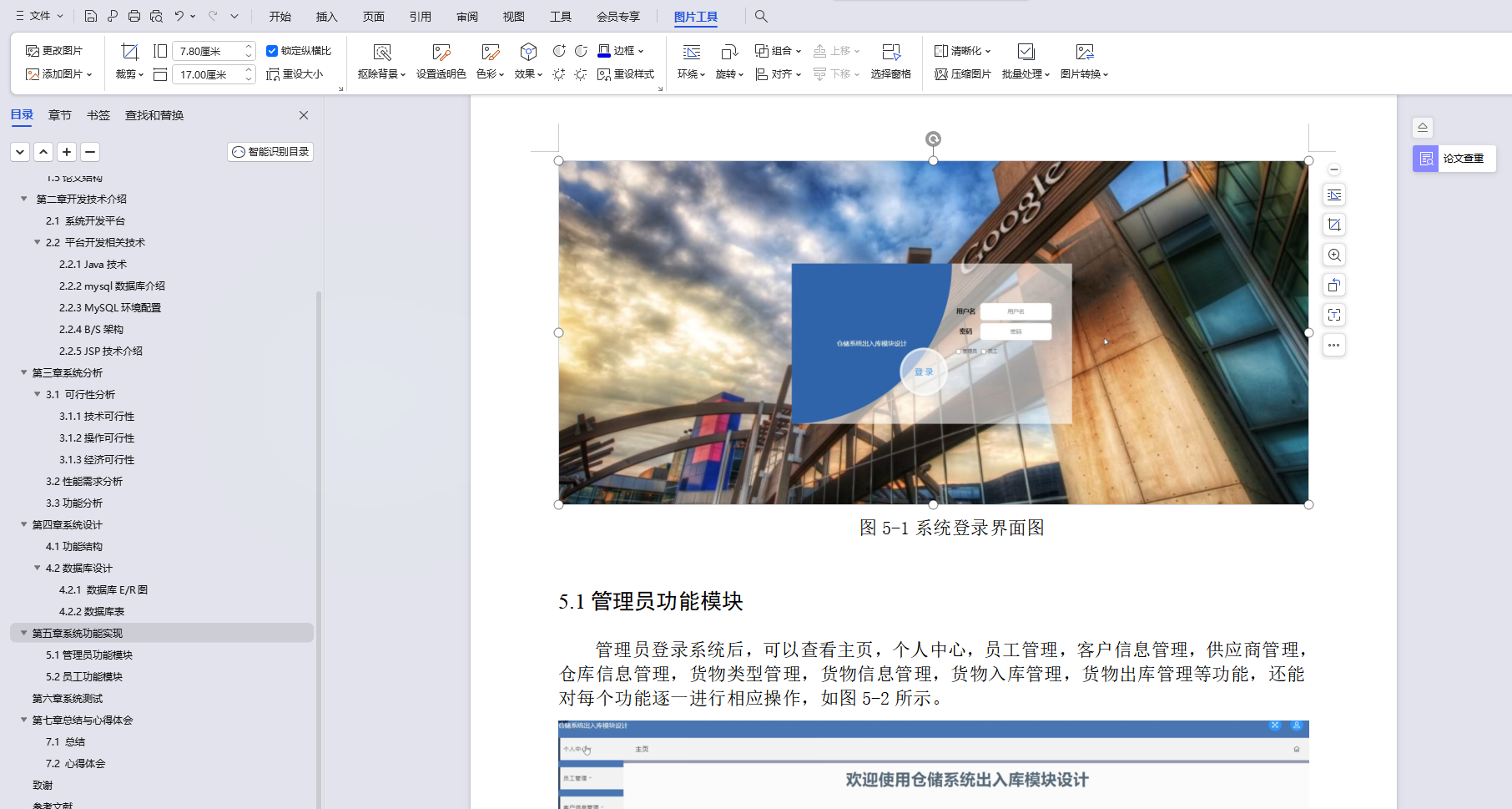This screenshot has height=809, width=1512.
Task: Toggle the 锁定纵横比 checkbox
Action: click(x=272, y=50)
